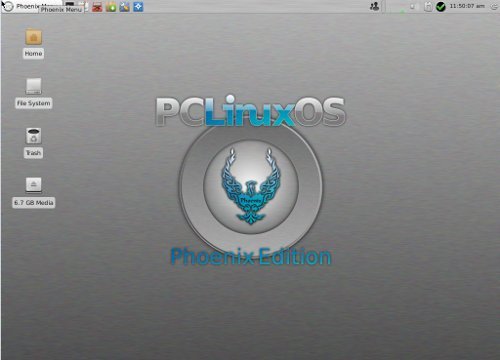Select the 6.7 GB Media drive icon

(x=34, y=185)
